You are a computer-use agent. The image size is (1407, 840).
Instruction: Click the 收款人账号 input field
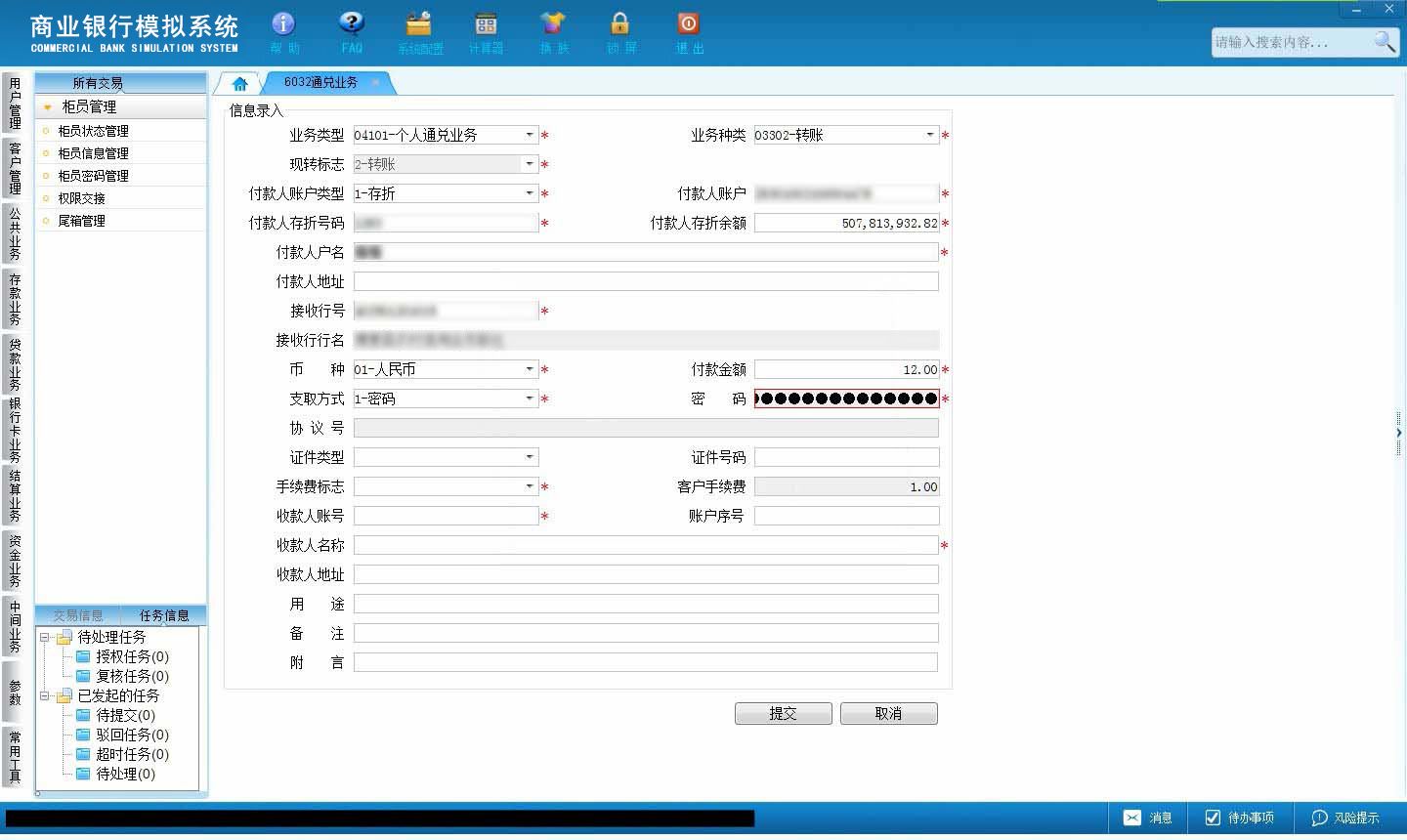click(446, 516)
